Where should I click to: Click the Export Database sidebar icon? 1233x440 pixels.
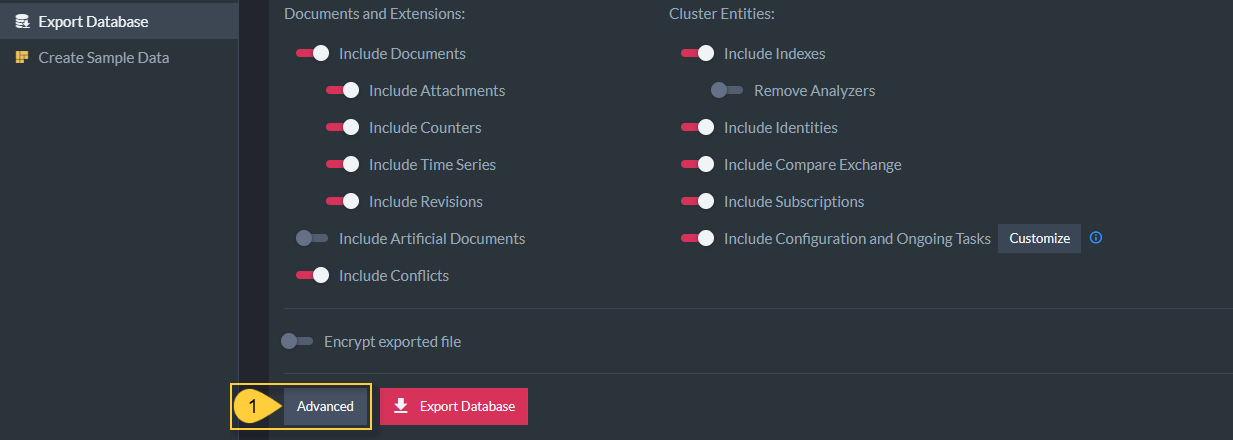click(22, 21)
